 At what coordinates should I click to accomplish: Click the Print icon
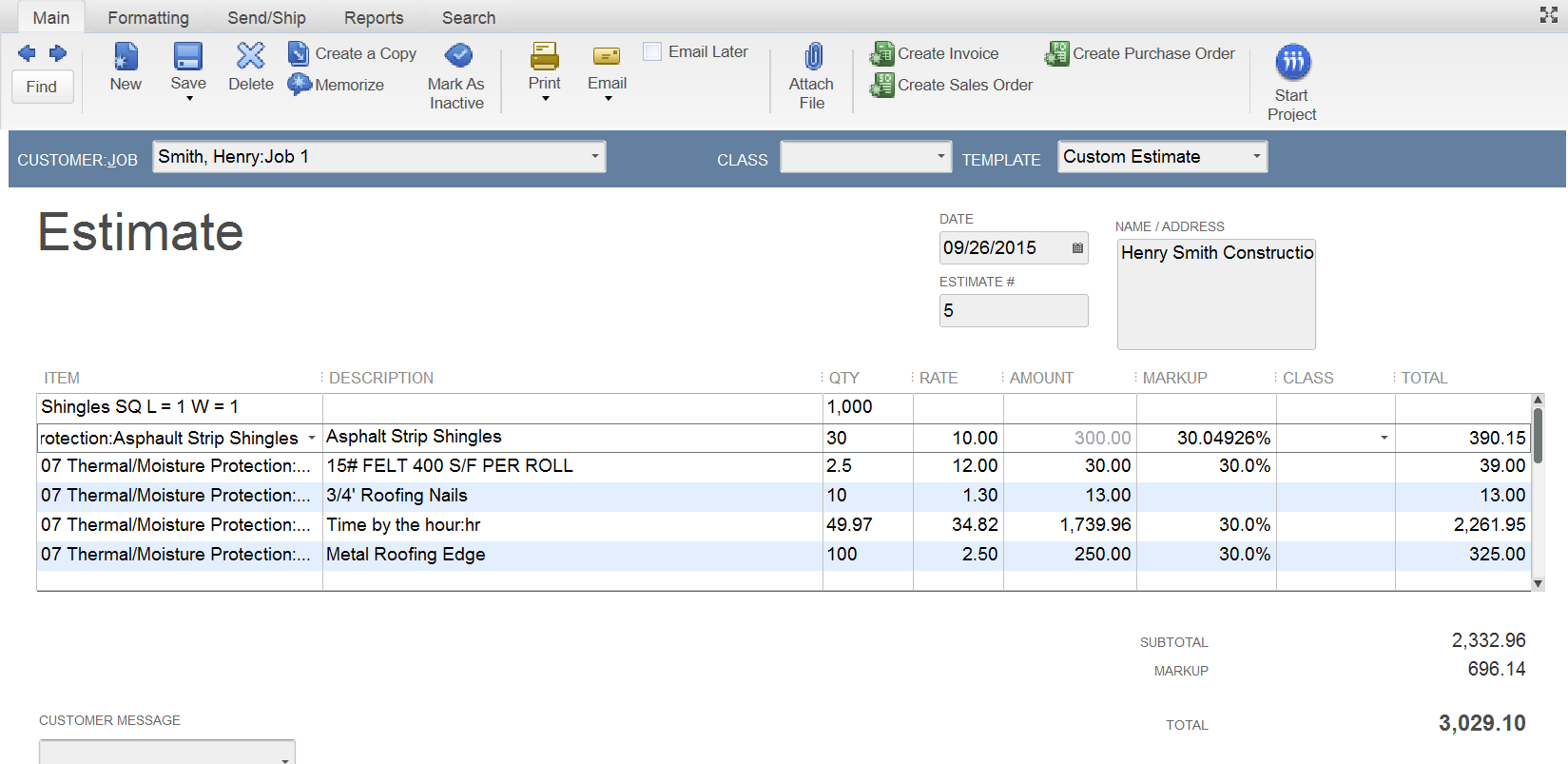545,57
